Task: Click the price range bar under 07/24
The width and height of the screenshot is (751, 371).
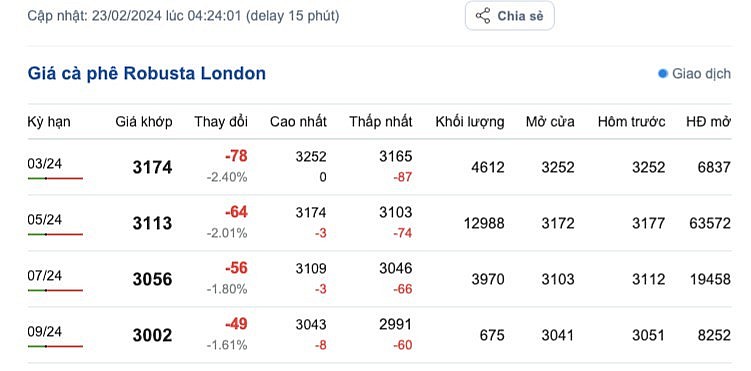Action: click(55, 290)
